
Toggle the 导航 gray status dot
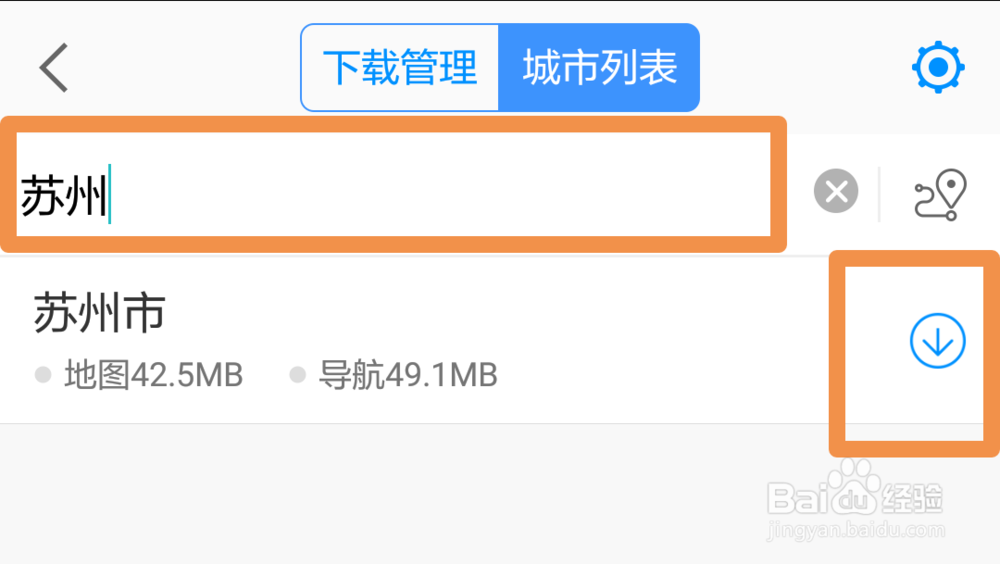tap(297, 375)
